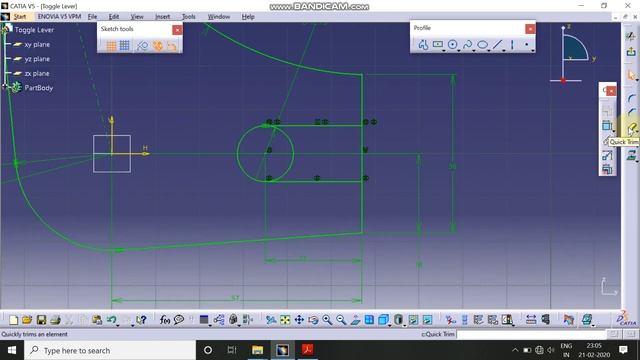This screenshot has height=360, width=640.
Task: Click the Undo icon
Action: pos(111,320)
